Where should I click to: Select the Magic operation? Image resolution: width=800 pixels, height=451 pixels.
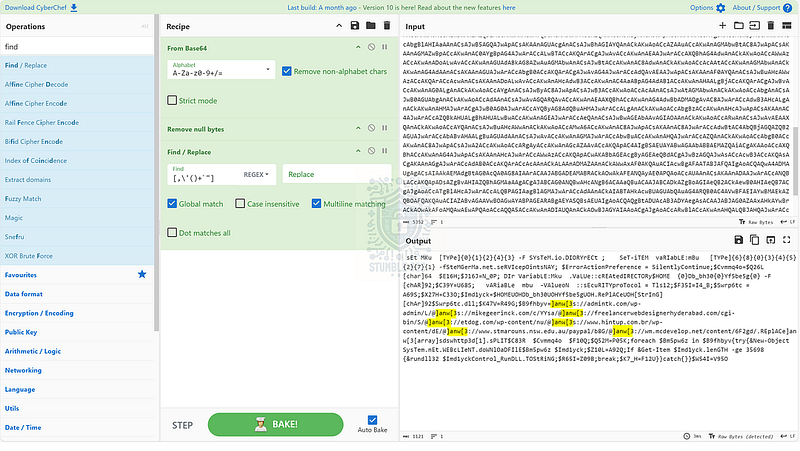click(77, 218)
